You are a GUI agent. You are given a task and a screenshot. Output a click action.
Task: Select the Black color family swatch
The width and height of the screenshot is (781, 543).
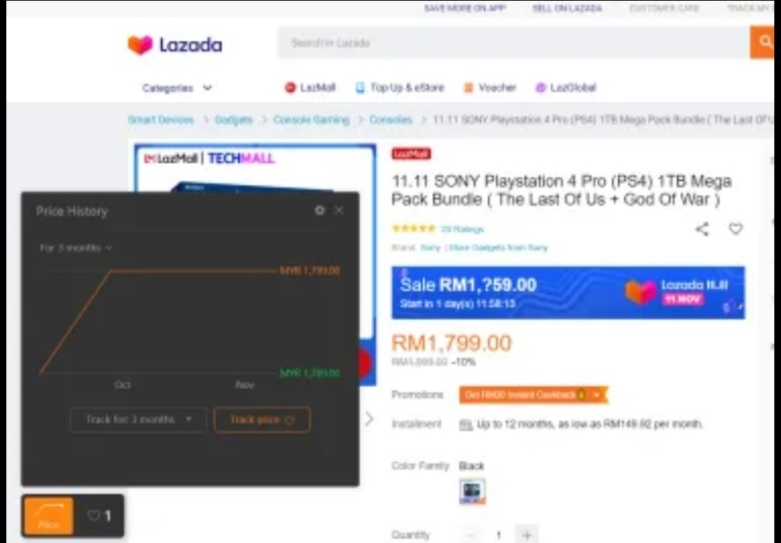472,492
